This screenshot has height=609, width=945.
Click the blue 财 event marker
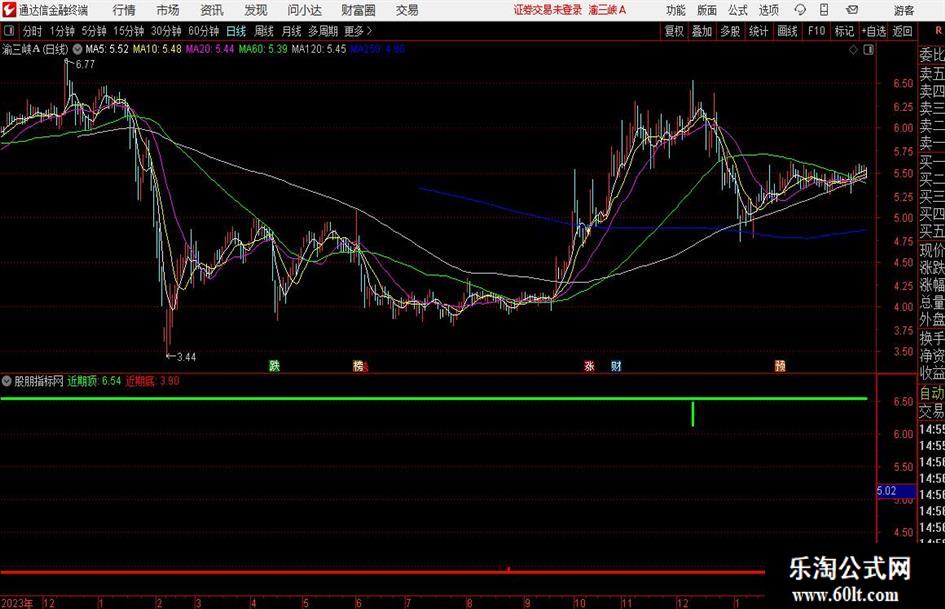[616, 365]
